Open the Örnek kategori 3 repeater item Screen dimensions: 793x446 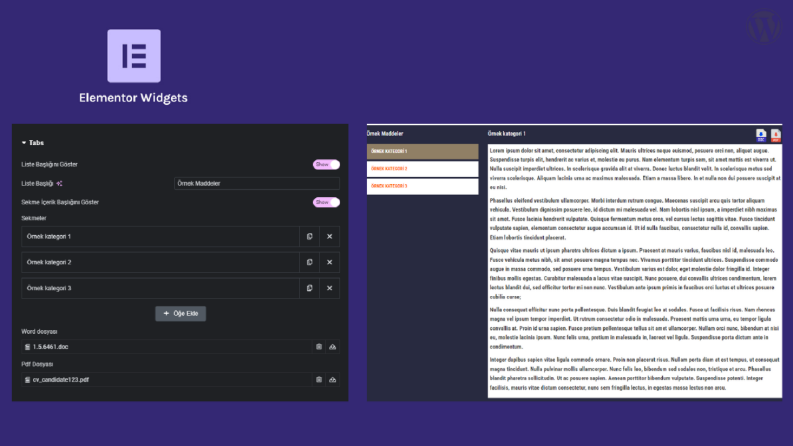(160, 288)
